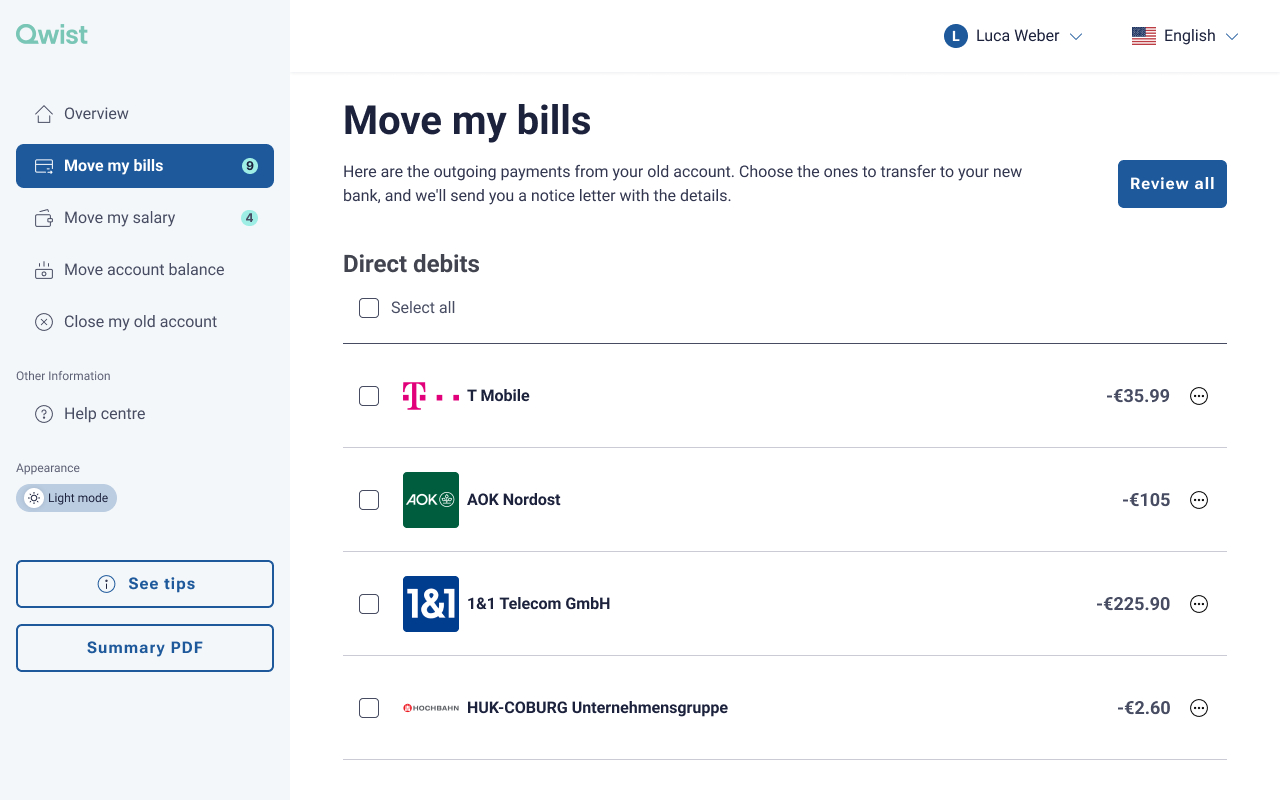Open Close my old account section
Image resolution: width=1280 pixels, height=800 pixels.
145,322
